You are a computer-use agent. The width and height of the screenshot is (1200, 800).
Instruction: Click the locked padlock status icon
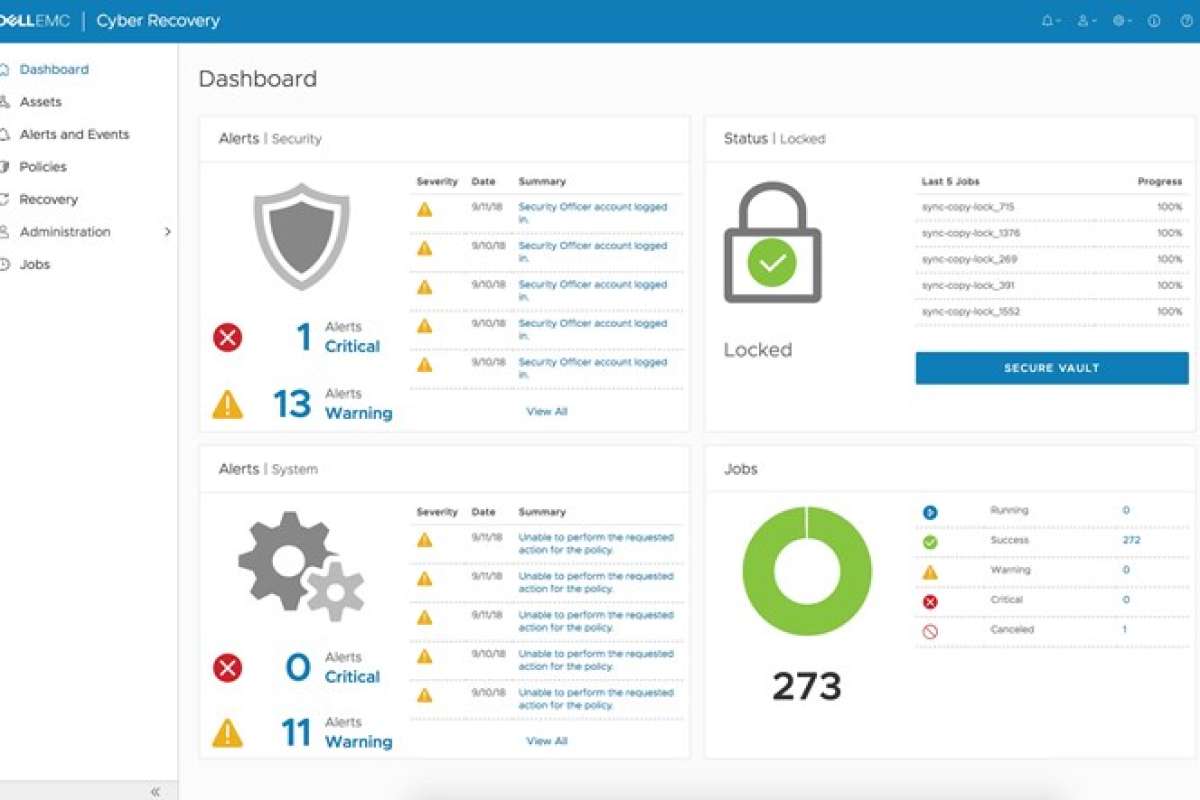click(772, 243)
